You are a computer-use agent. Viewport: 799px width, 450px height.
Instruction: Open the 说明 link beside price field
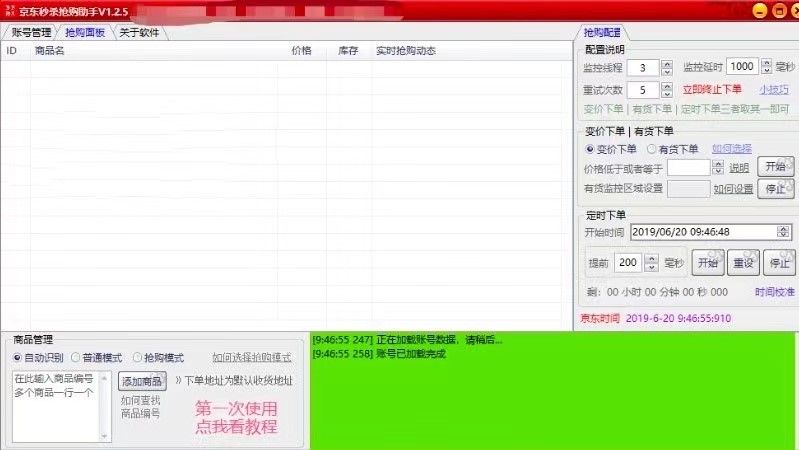point(738,168)
